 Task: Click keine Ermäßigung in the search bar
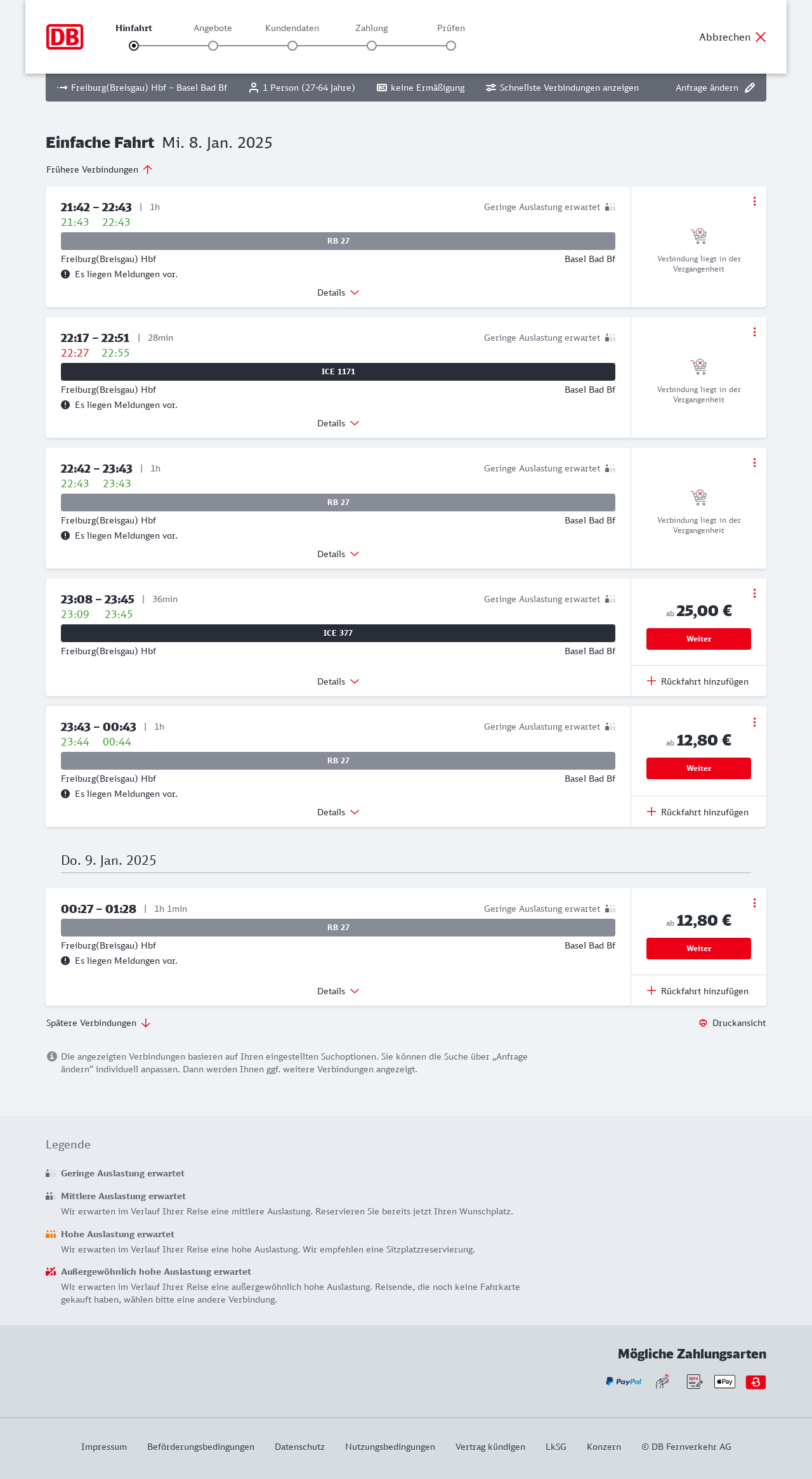[x=421, y=88]
